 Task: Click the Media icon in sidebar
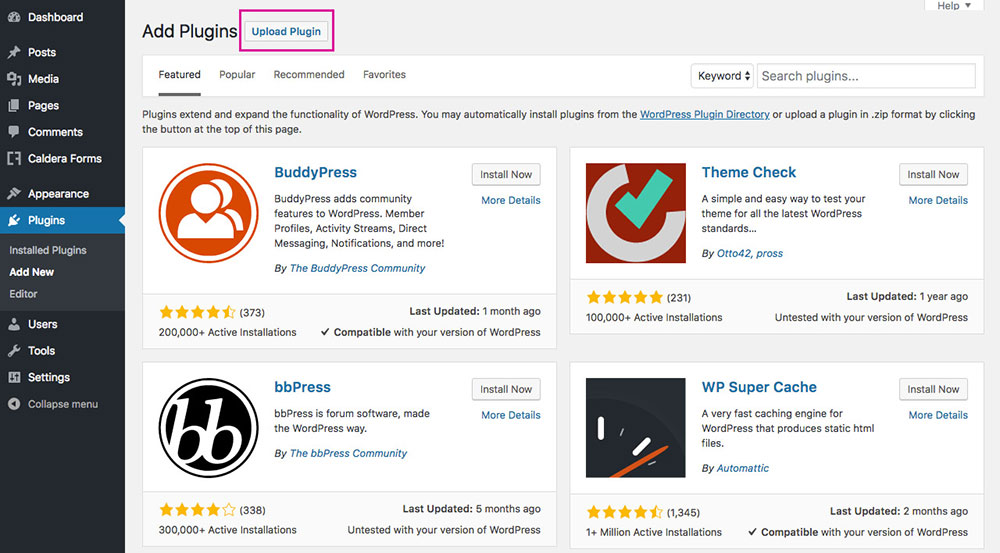pos(13,79)
